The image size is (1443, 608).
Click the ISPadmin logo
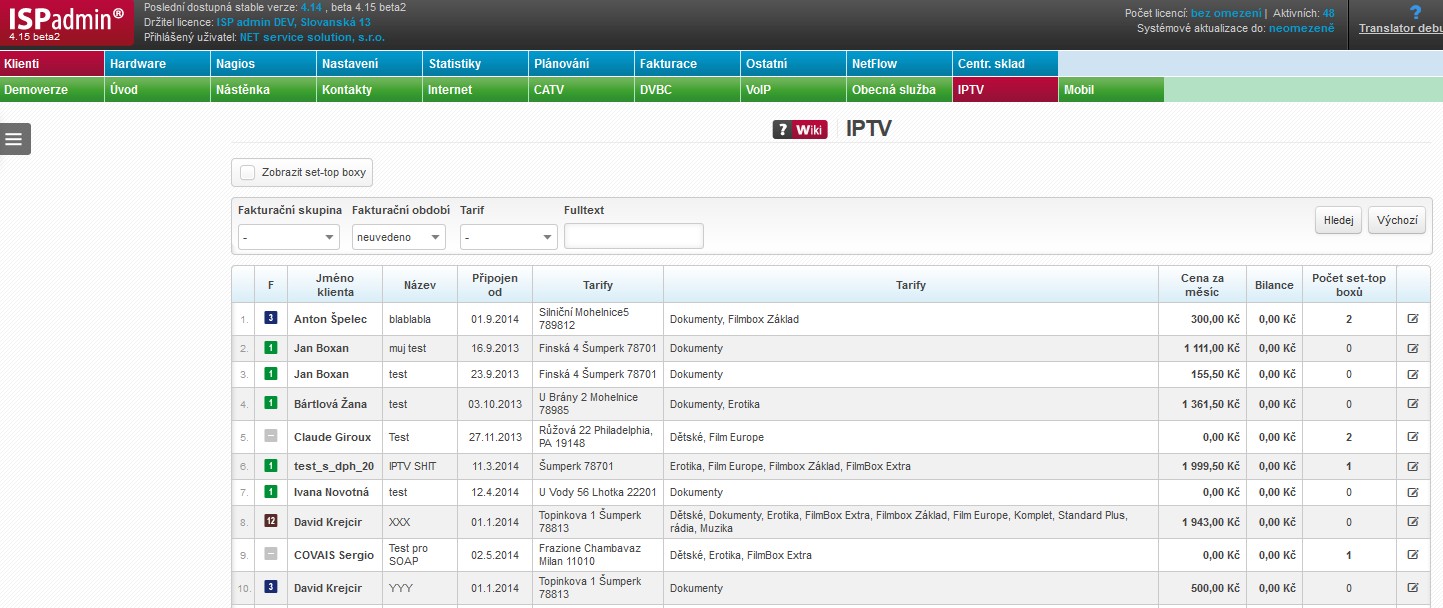(67, 22)
